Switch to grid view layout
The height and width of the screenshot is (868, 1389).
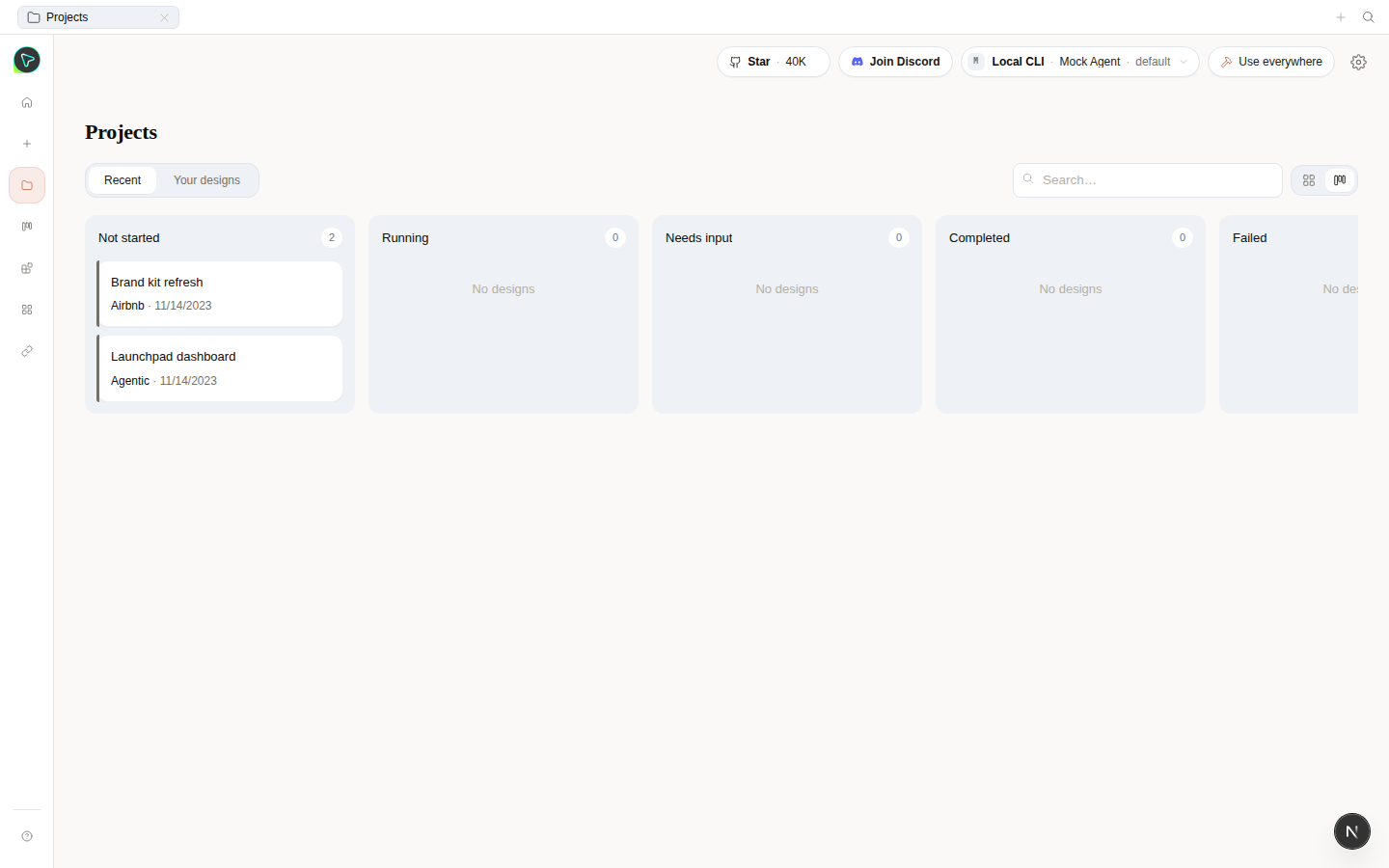click(x=1309, y=180)
